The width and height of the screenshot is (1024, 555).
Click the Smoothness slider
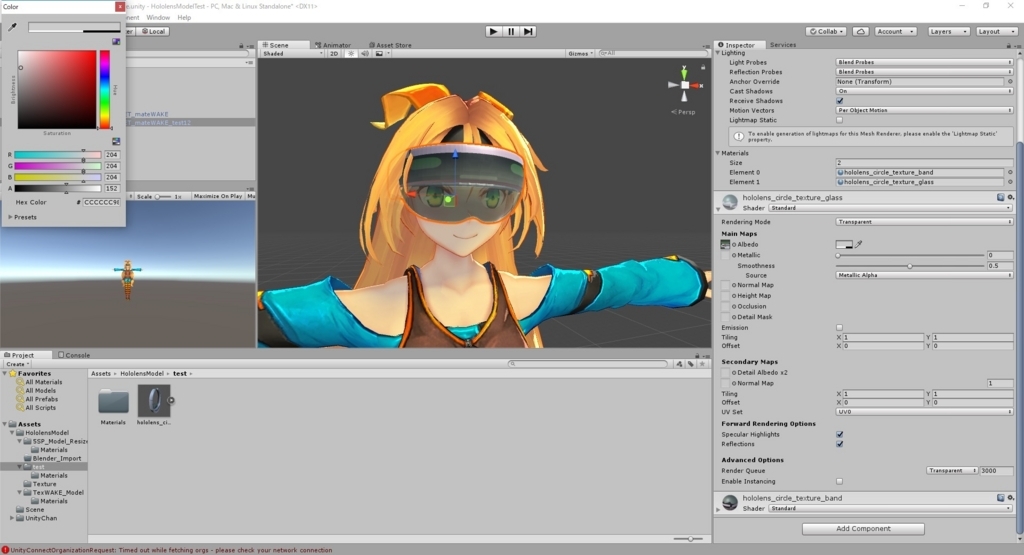coord(910,266)
